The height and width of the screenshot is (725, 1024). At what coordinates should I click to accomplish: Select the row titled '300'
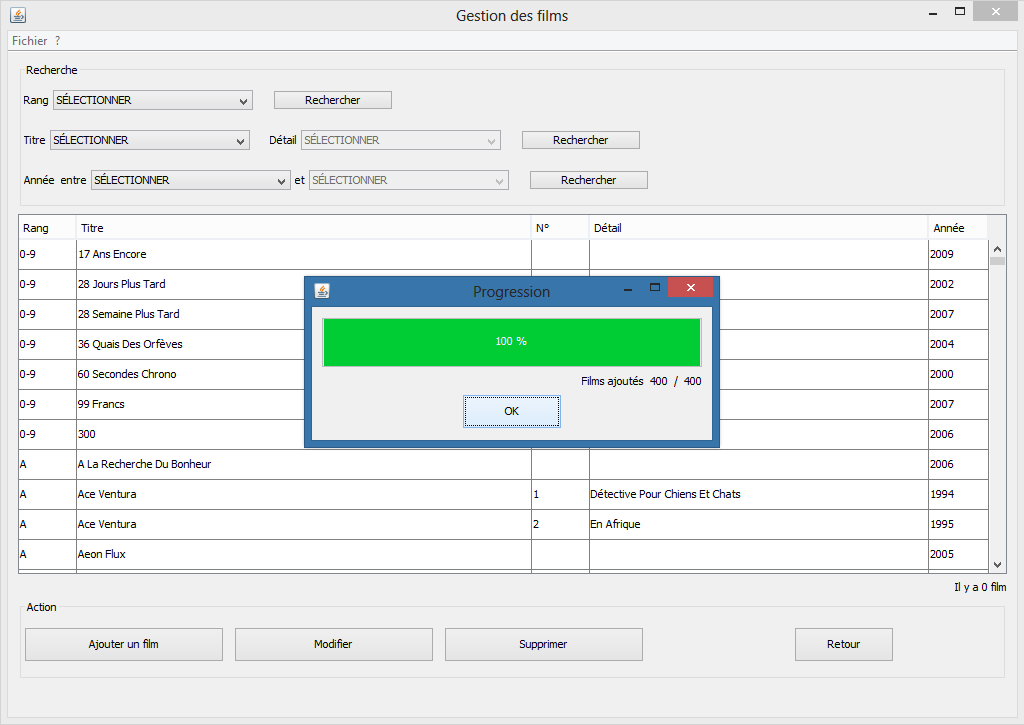[503, 434]
